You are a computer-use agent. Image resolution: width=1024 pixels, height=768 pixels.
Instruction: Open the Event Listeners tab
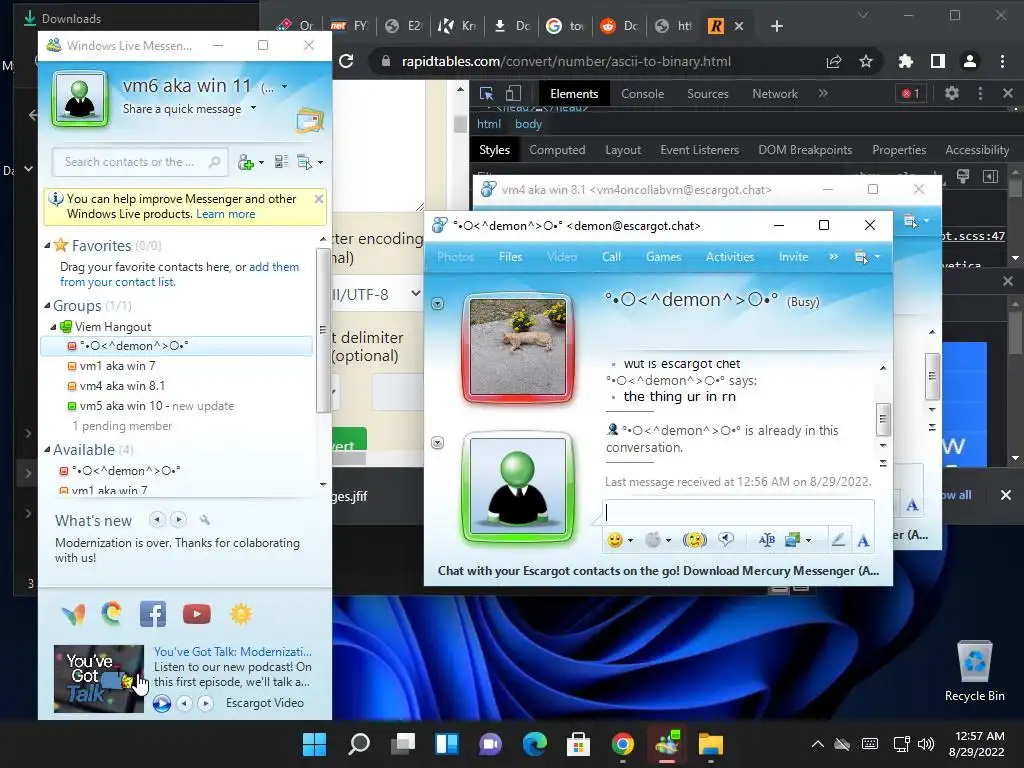pyautogui.click(x=699, y=150)
